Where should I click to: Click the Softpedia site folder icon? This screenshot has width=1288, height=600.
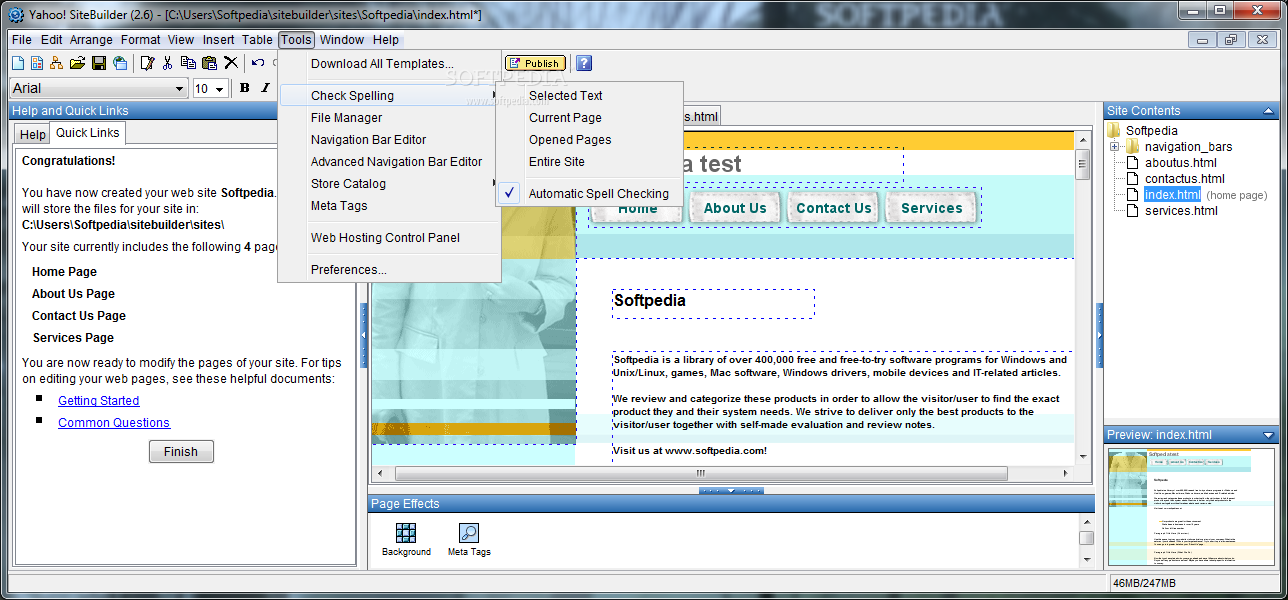click(1114, 130)
